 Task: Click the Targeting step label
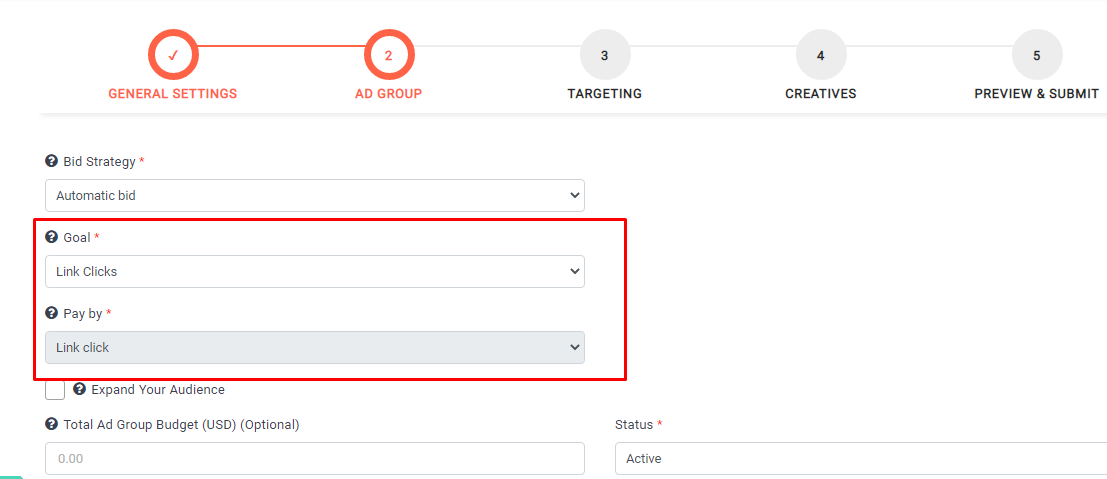coord(605,94)
